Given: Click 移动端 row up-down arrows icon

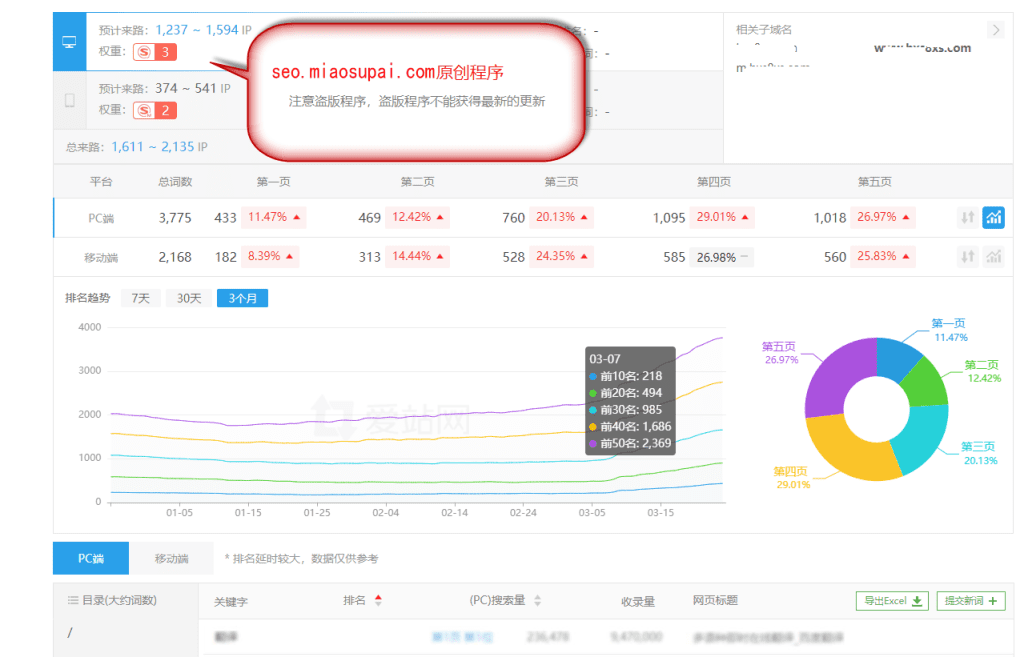Looking at the screenshot, I should click(967, 257).
